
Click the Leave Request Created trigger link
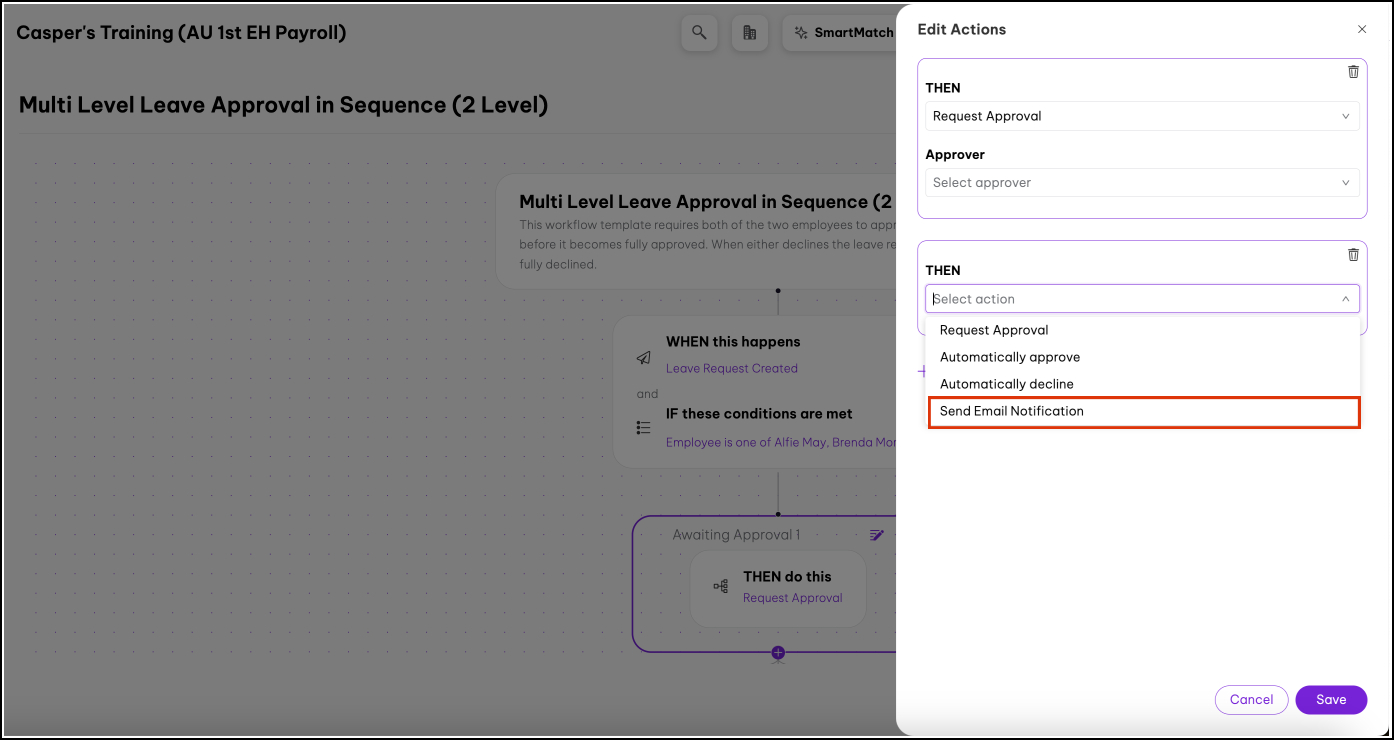[x=731, y=368]
